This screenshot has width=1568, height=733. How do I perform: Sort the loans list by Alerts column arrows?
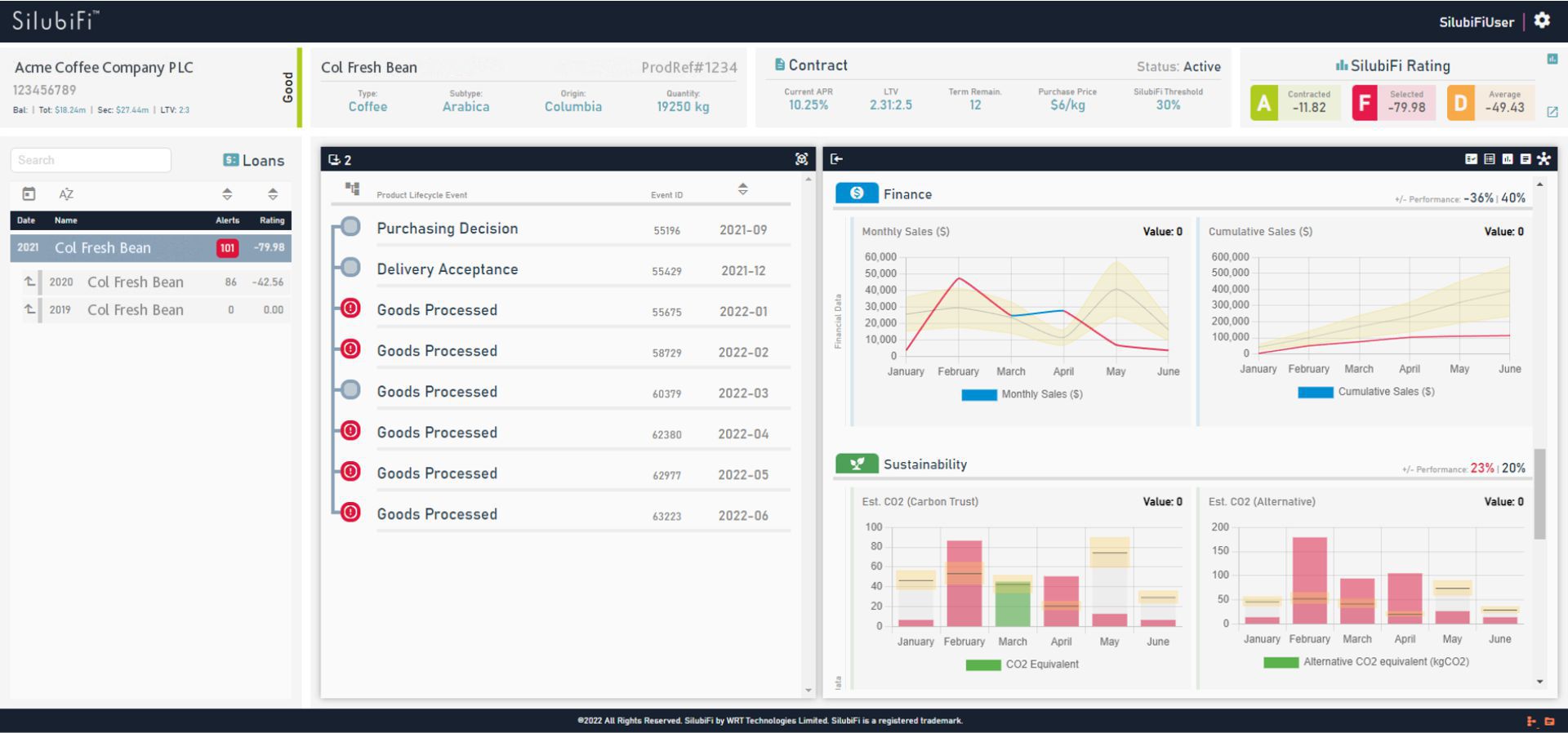[227, 194]
